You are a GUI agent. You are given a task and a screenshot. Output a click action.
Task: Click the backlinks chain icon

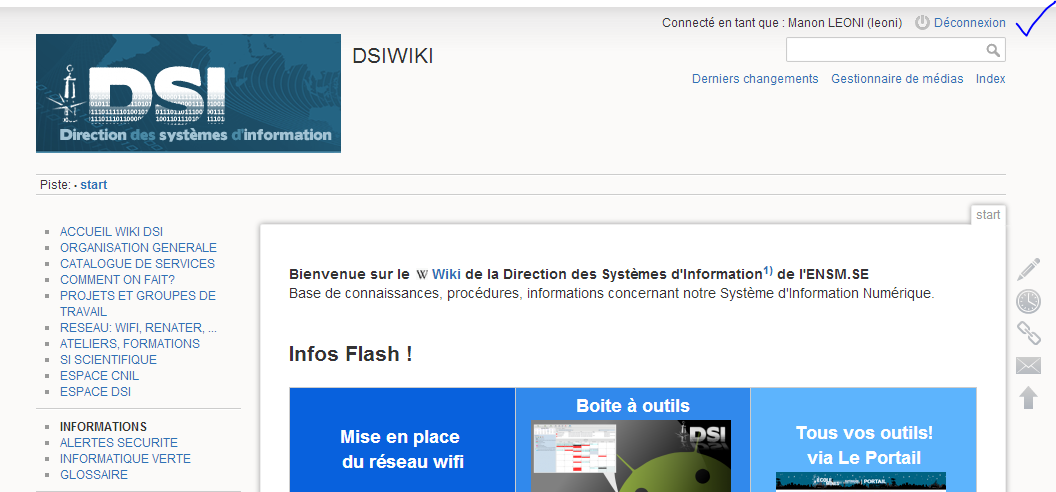1028,333
